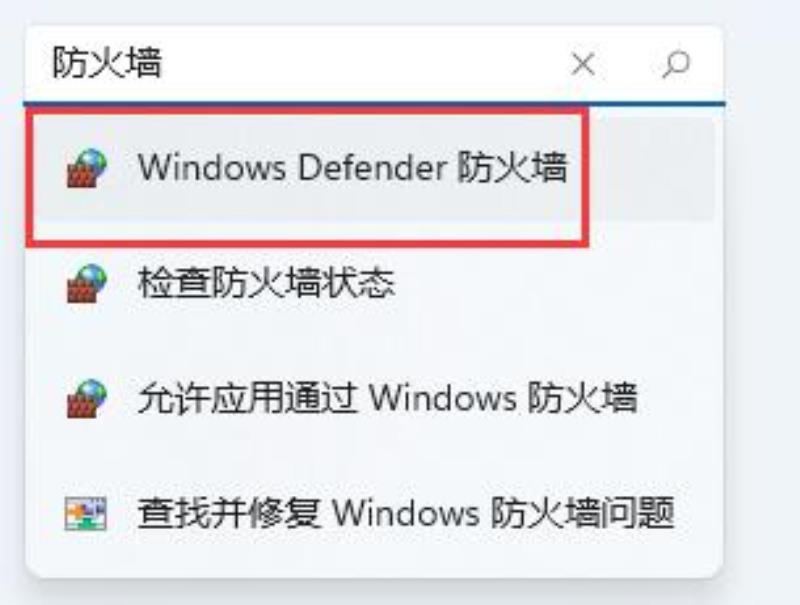Click the troubleshooter icon beside 查找并修复 Windows 防火墙问题
This screenshot has height=605, width=800.
click(x=86, y=513)
